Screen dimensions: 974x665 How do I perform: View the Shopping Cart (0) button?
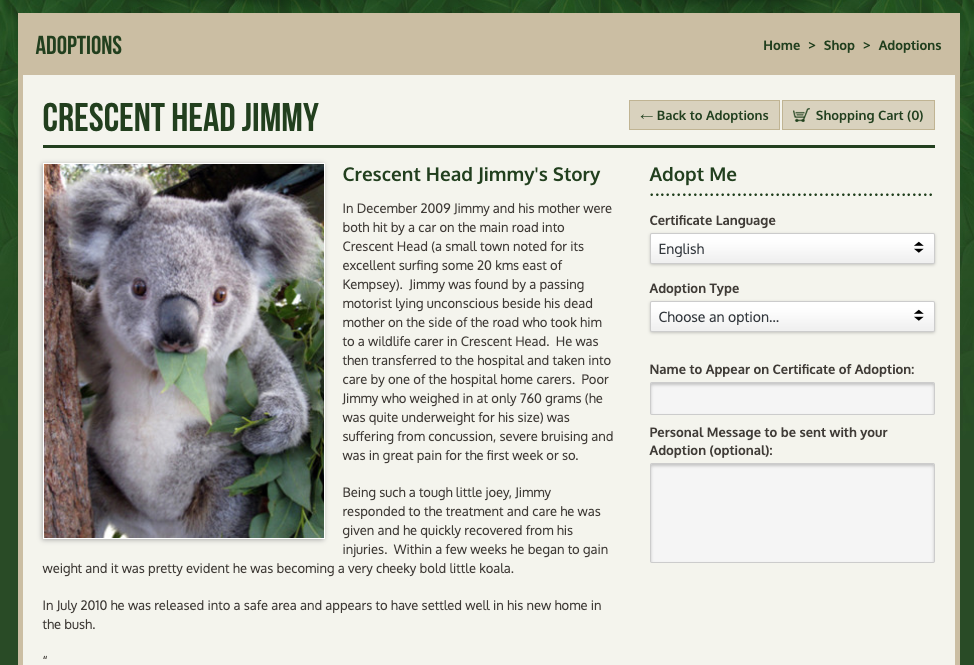(858, 115)
